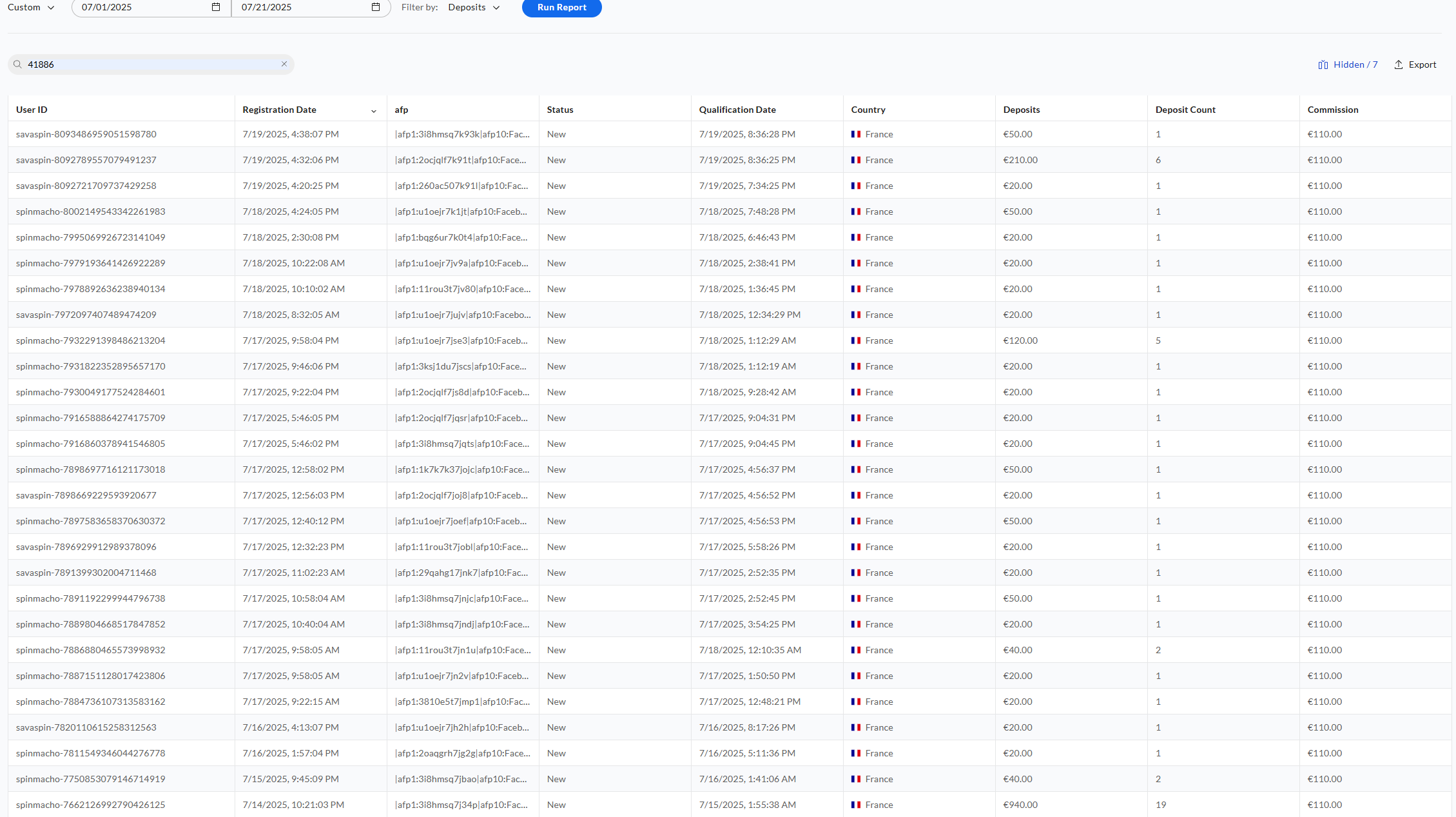Click afp value |afp1:2oaqgrh7jg2g|afp10:Face...
The width and height of the screenshot is (1456, 817).
463,753
